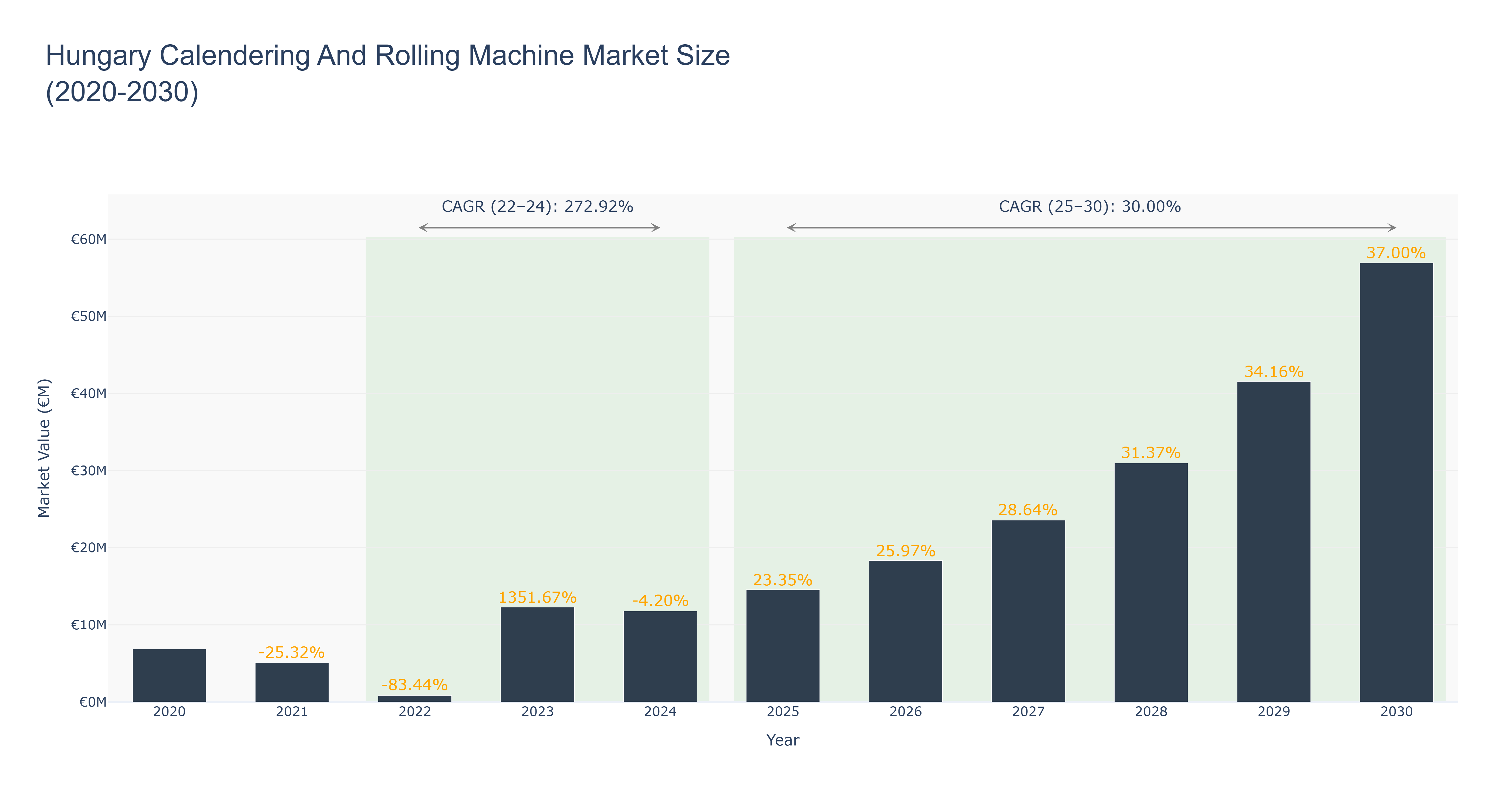This screenshot has width=1512, height=810.
Task: Click the 2030 x-axis tick label
Action: click(x=1396, y=711)
